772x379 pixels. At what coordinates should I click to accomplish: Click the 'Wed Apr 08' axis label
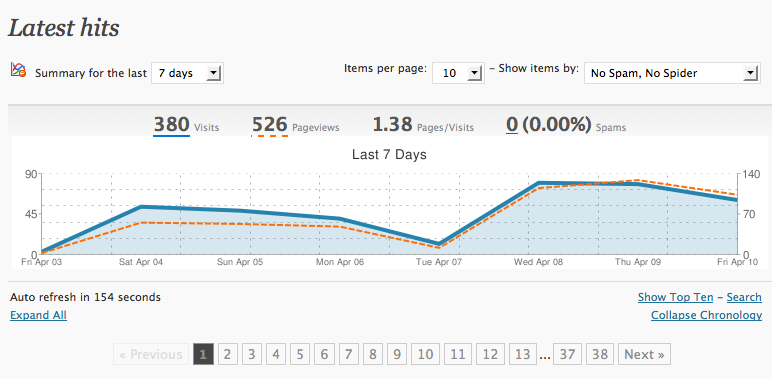point(539,262)
